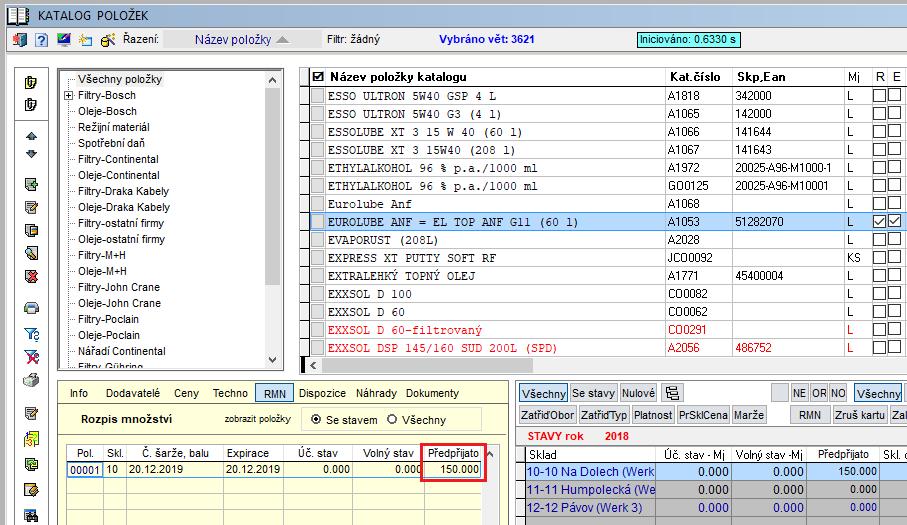Viewport: 907px width, 525px height.
Task: View item using the magnifier card icon
Action: pyautogui.click(x=31, y=253)
